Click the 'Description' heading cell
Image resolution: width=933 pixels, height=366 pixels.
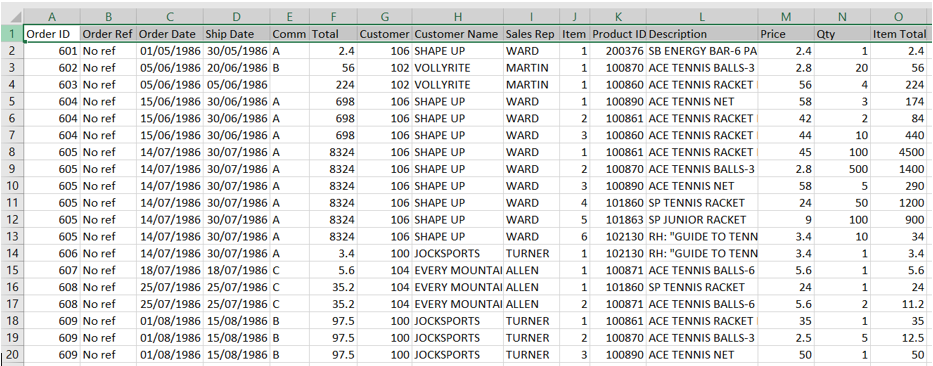702,34
